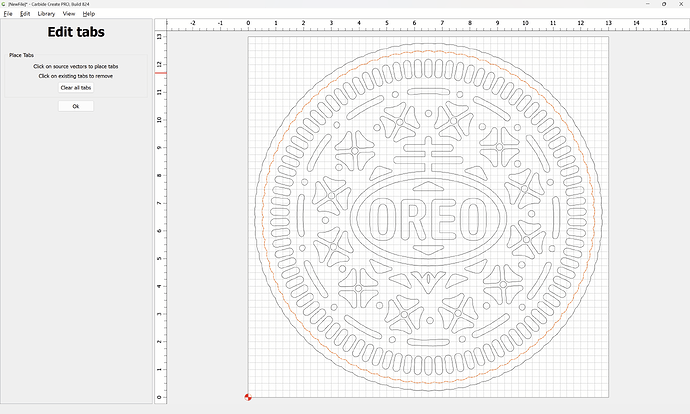Image resolution: width=690 pixels, height=414 pixels.
Task: Click the small triangle below the OREO text
Action: pyautogui.click(x=428, y=249)
